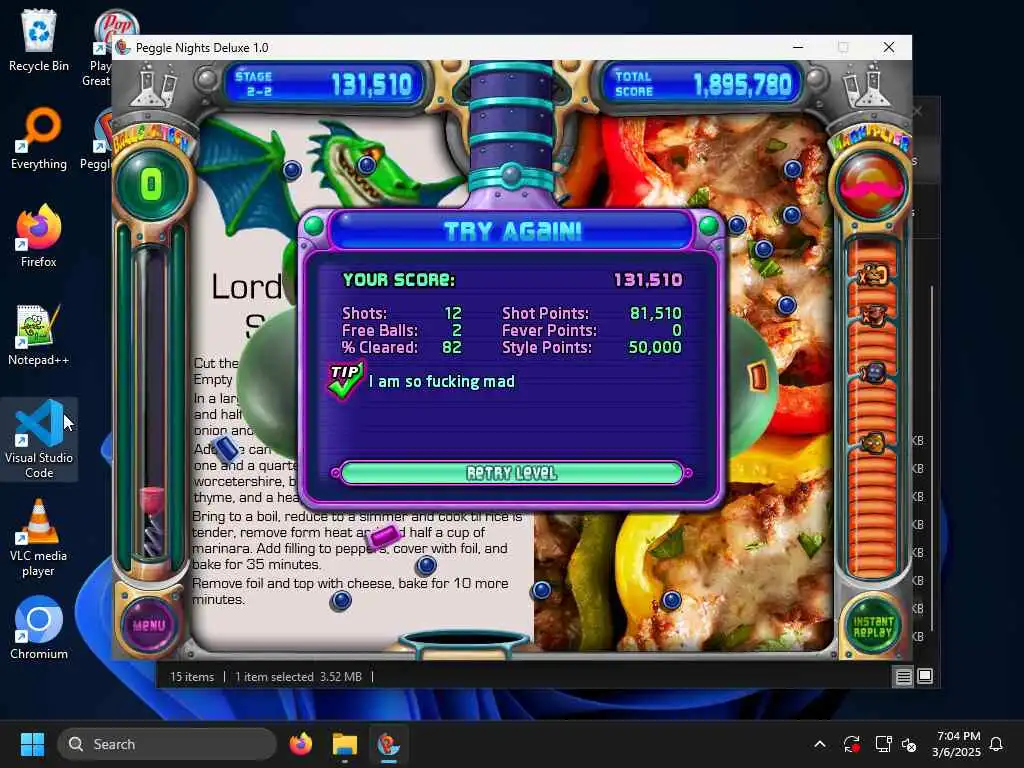Open the VLC media player desktop icon

click(x=39, y=537)
